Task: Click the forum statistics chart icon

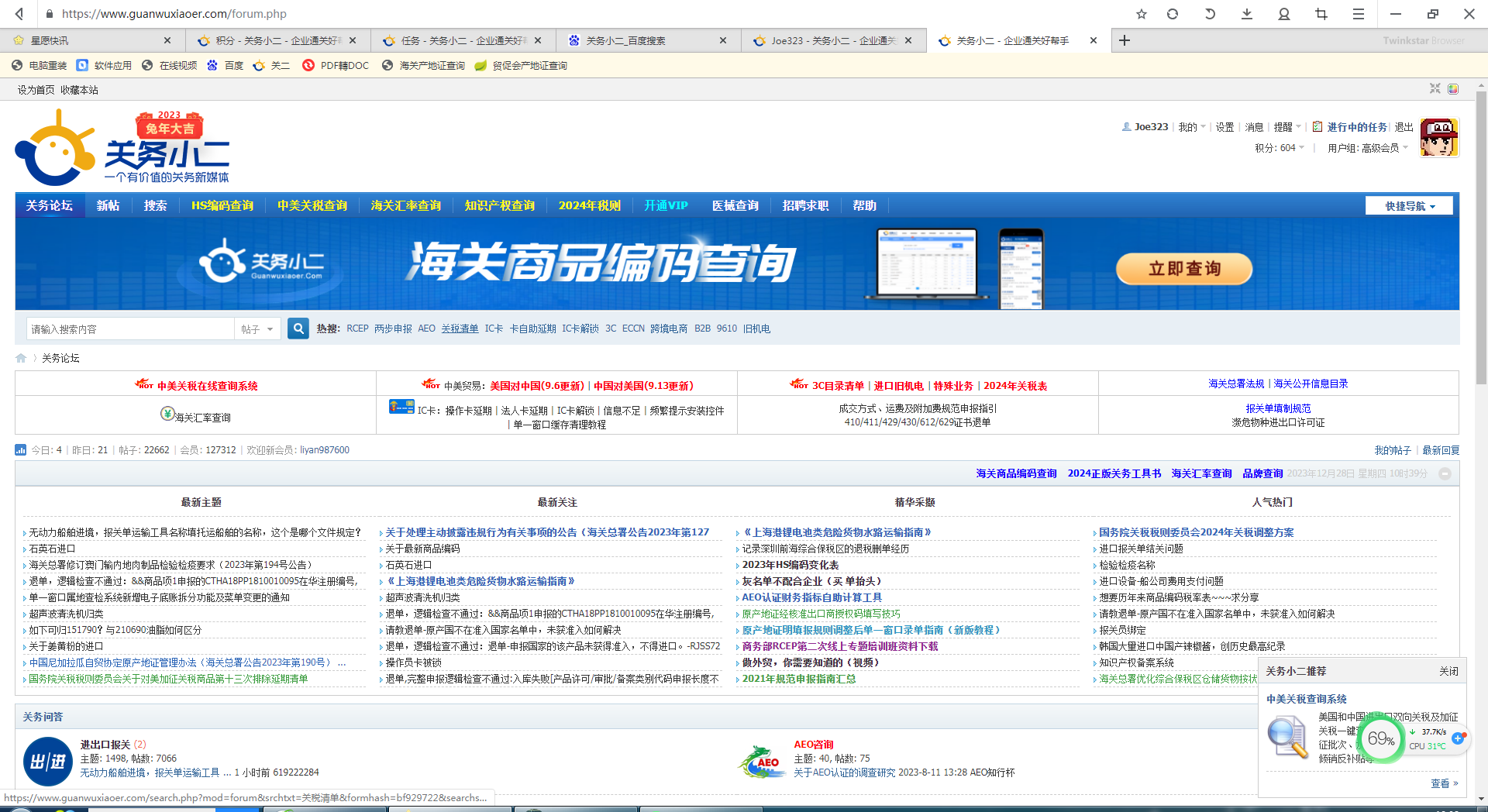Action: (x=21, y=449)
